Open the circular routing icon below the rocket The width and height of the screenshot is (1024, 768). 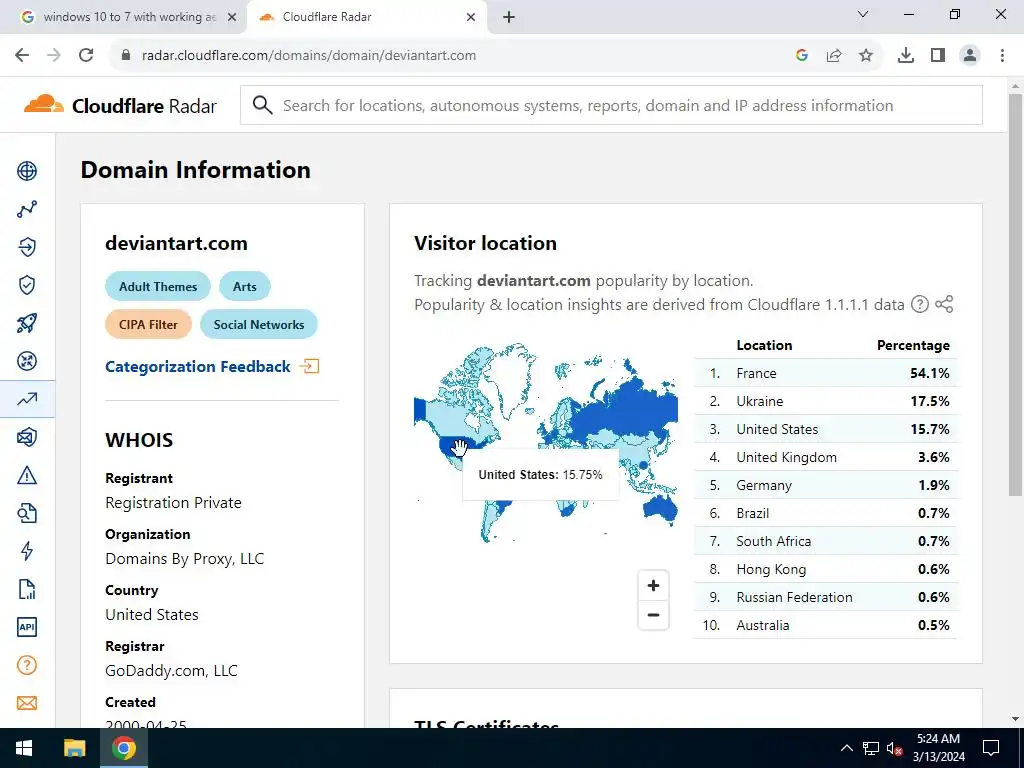pyautogui.click(x=27, y=361)
